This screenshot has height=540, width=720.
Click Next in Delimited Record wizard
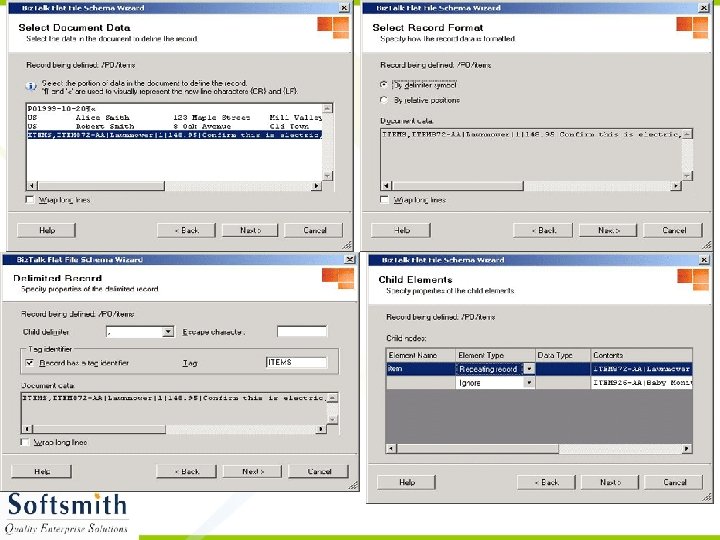pos(252,471)
